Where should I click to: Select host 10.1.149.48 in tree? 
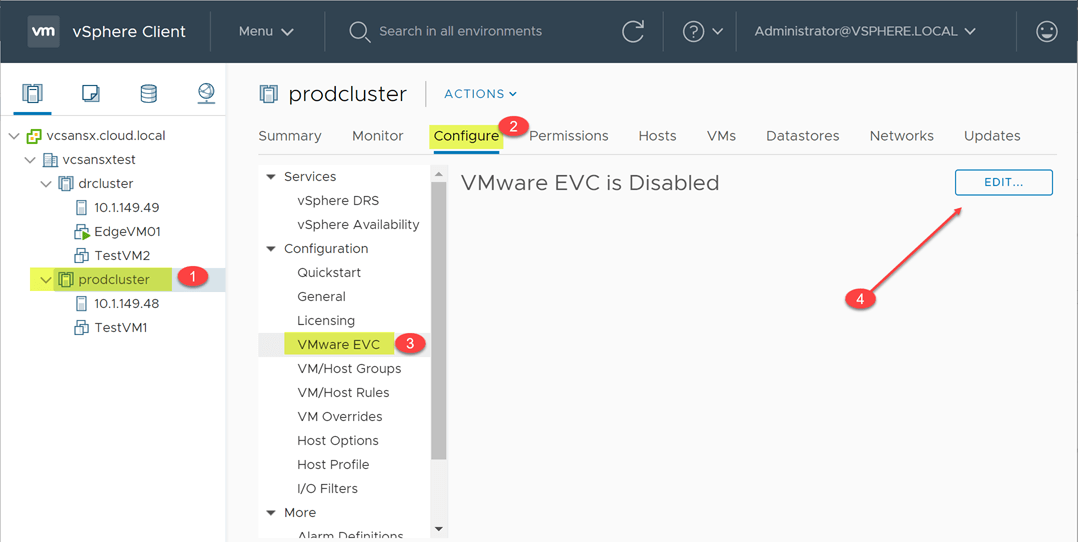click(126, 304)
